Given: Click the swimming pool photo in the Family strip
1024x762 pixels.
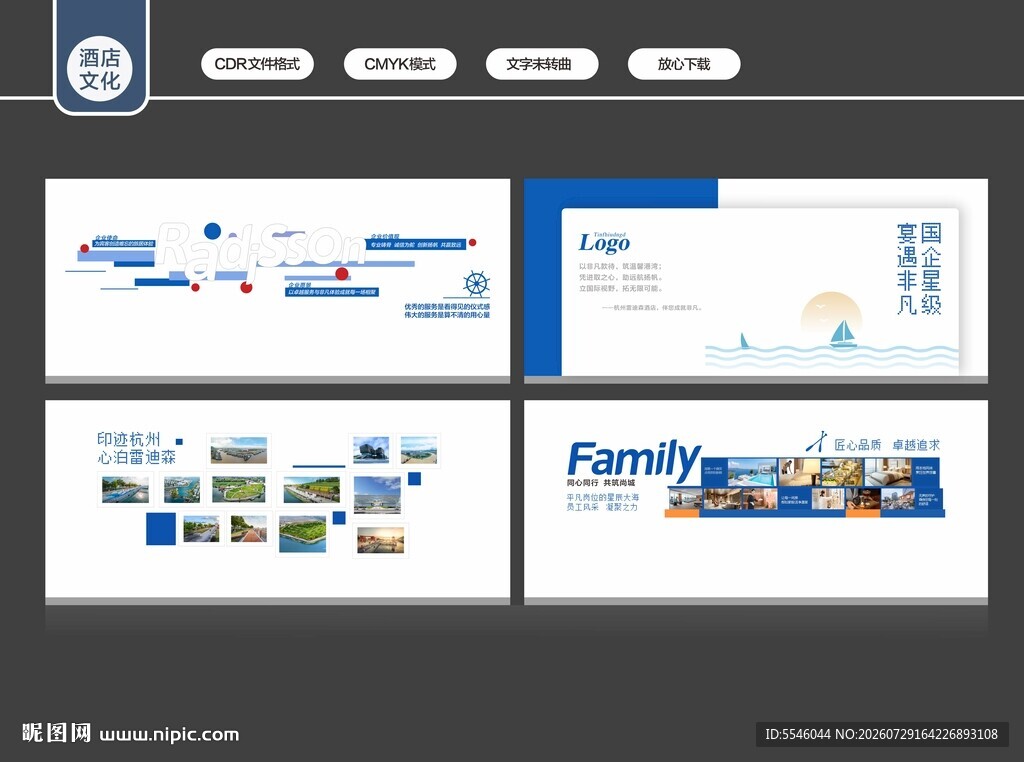Looking at the screenshot, I should click(x=751, y=471).
